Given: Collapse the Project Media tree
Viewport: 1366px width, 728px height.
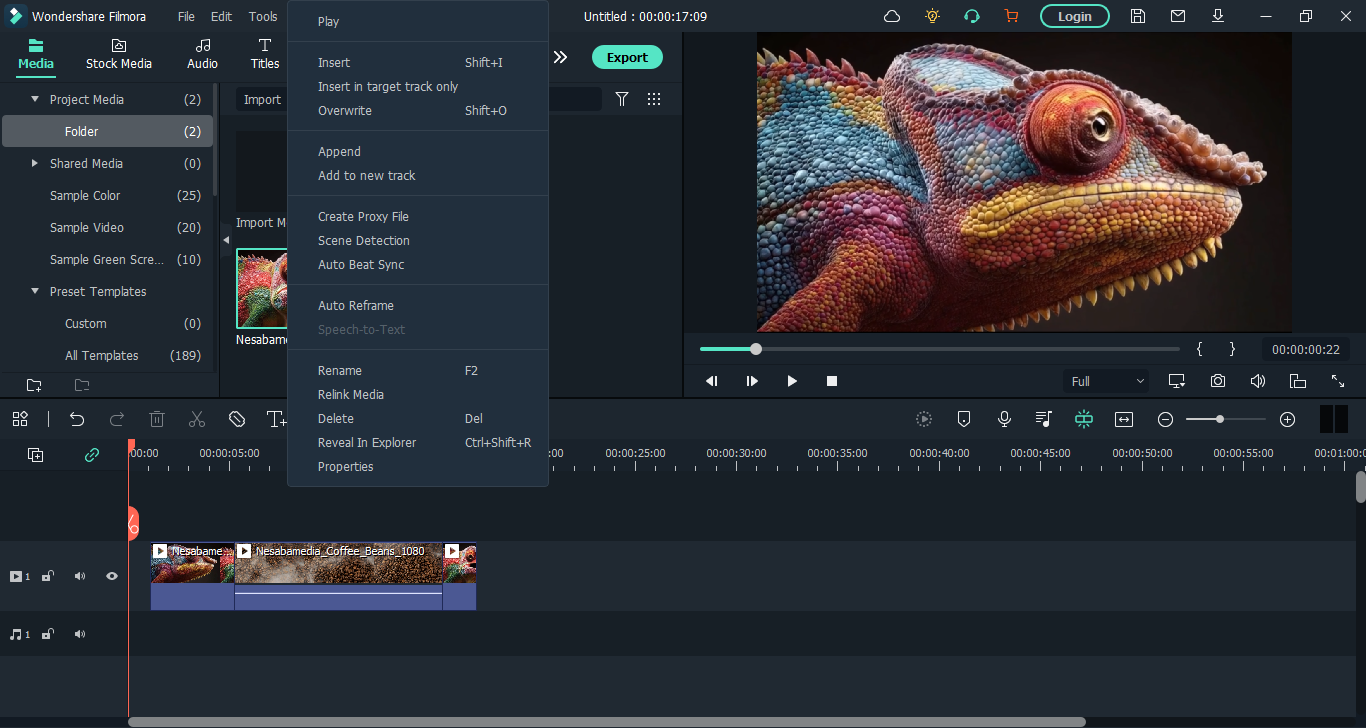Looking at the screenshot, I should point(36,99).
